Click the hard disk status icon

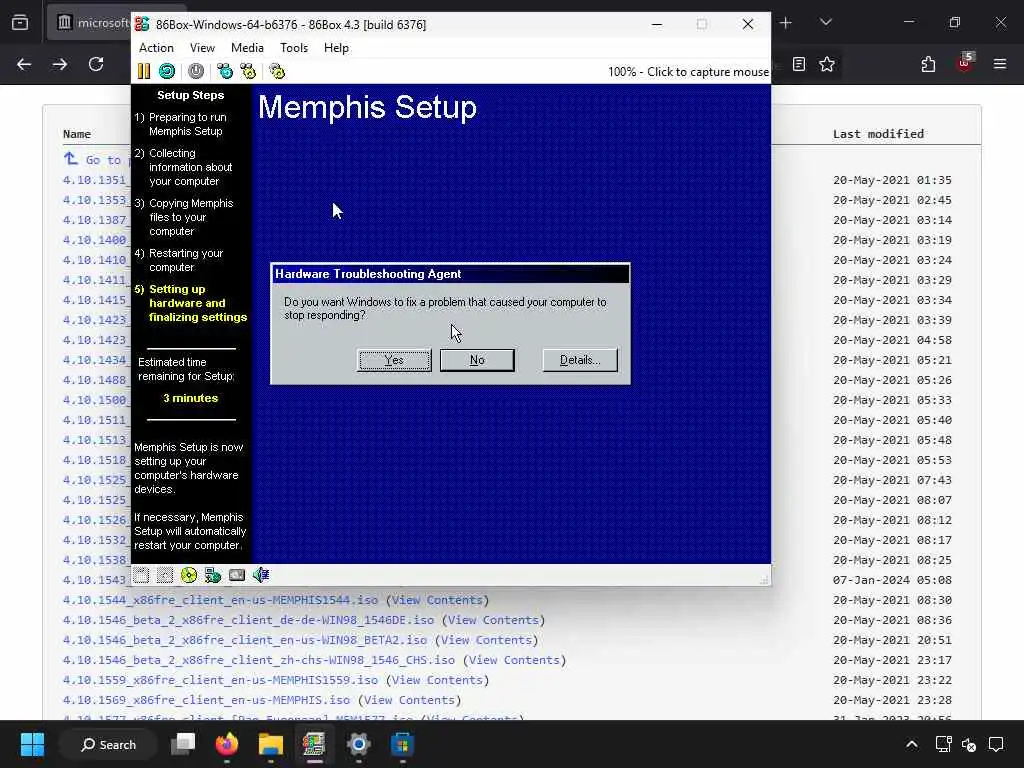(x=236, y=575)
